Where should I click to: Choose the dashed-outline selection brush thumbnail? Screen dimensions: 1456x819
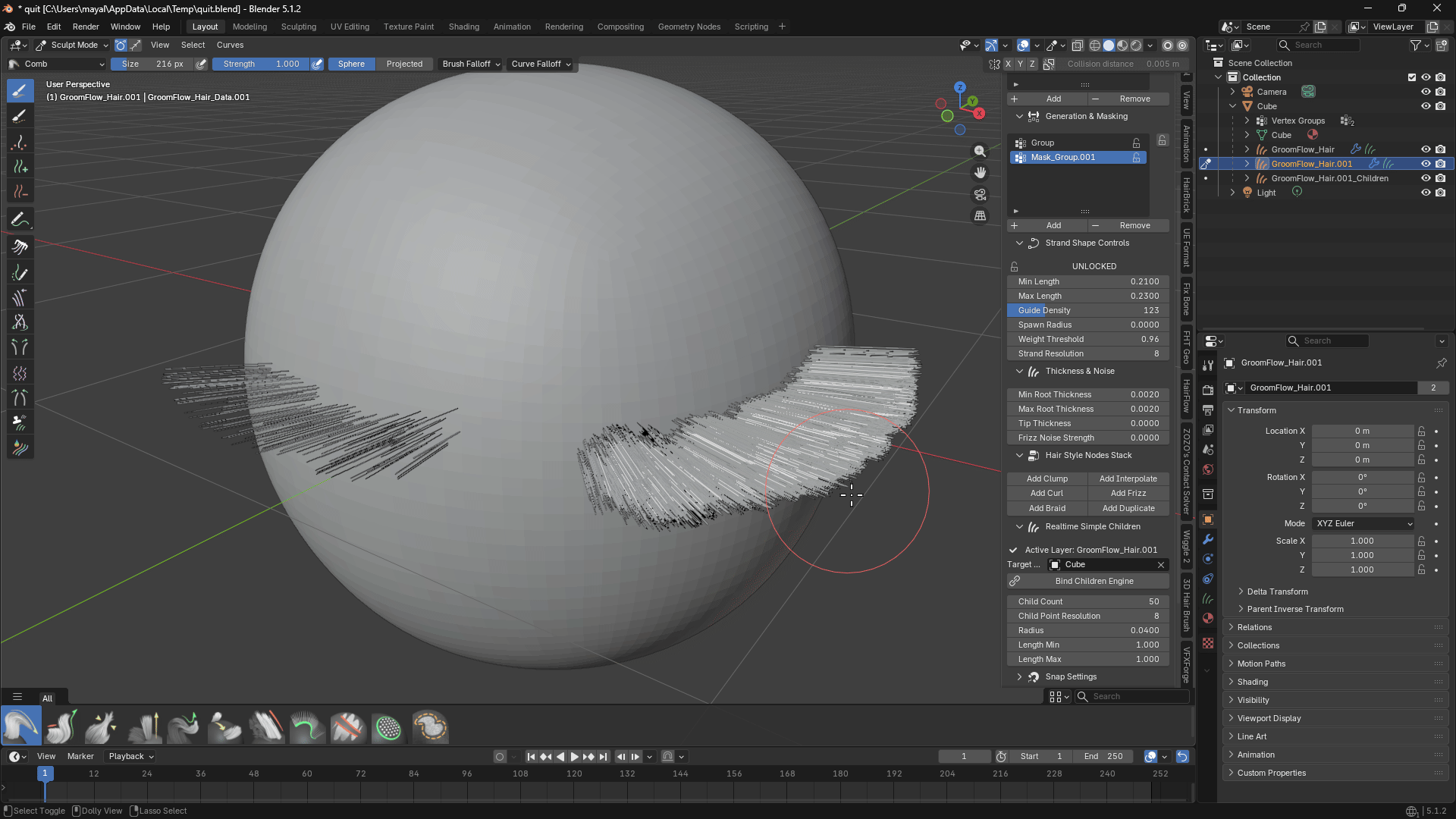430,728
